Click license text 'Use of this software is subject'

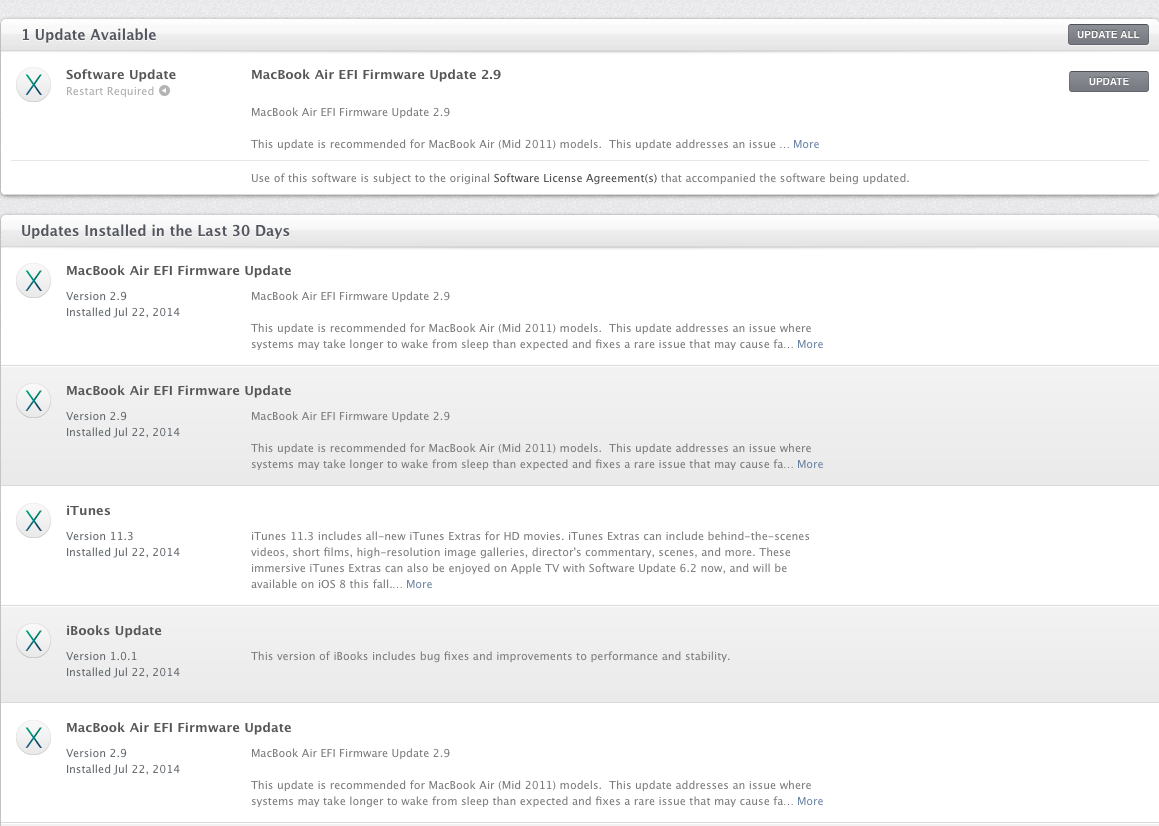(x=580, y=178)
